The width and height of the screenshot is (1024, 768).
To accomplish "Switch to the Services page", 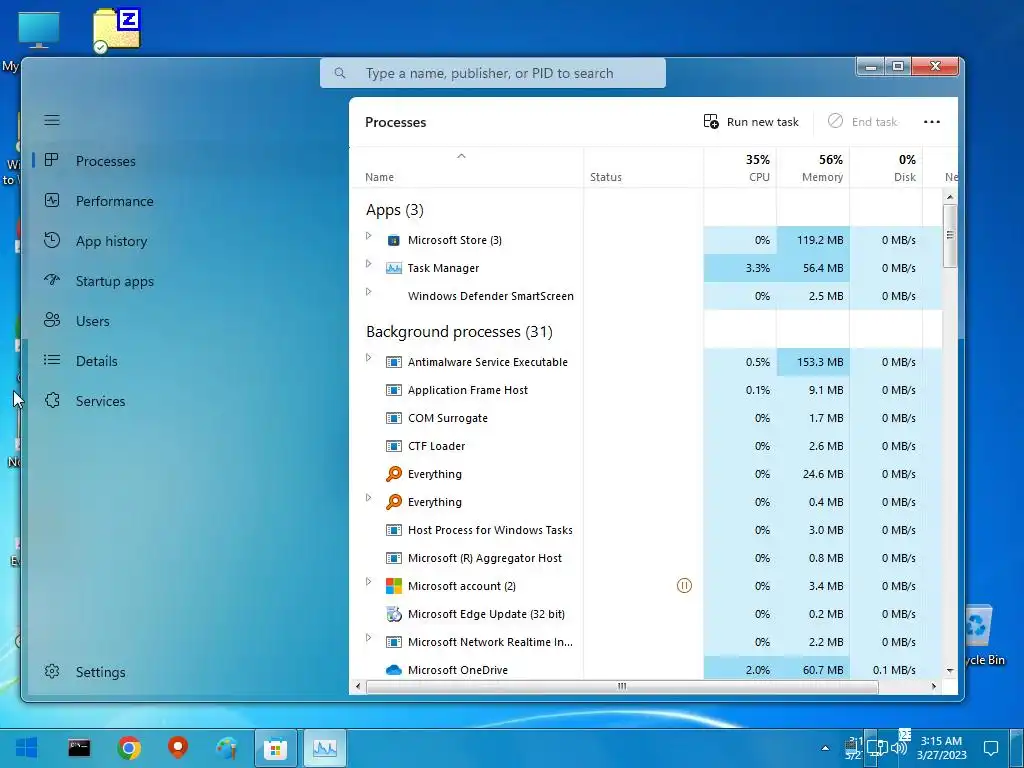I will (100, 401).
